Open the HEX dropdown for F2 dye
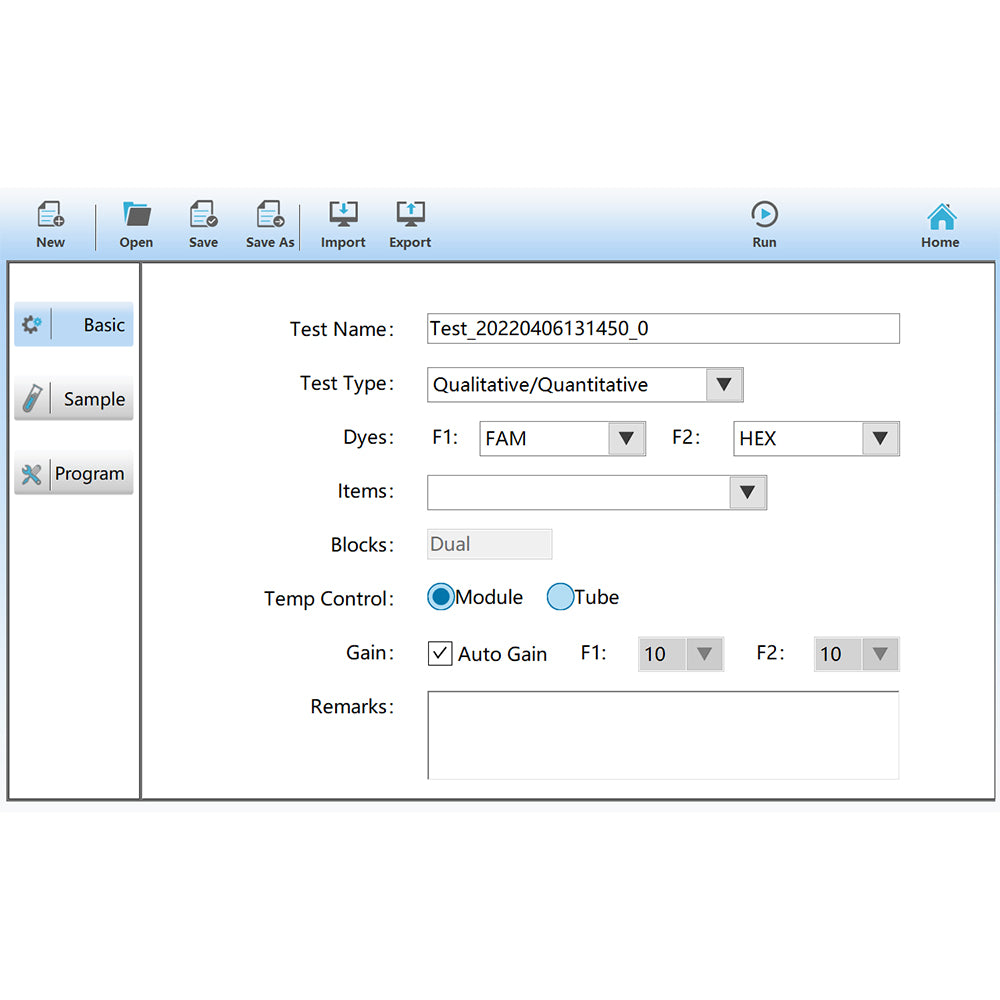Viewport: 1000px width, 1000px height. tap(881, 438)
